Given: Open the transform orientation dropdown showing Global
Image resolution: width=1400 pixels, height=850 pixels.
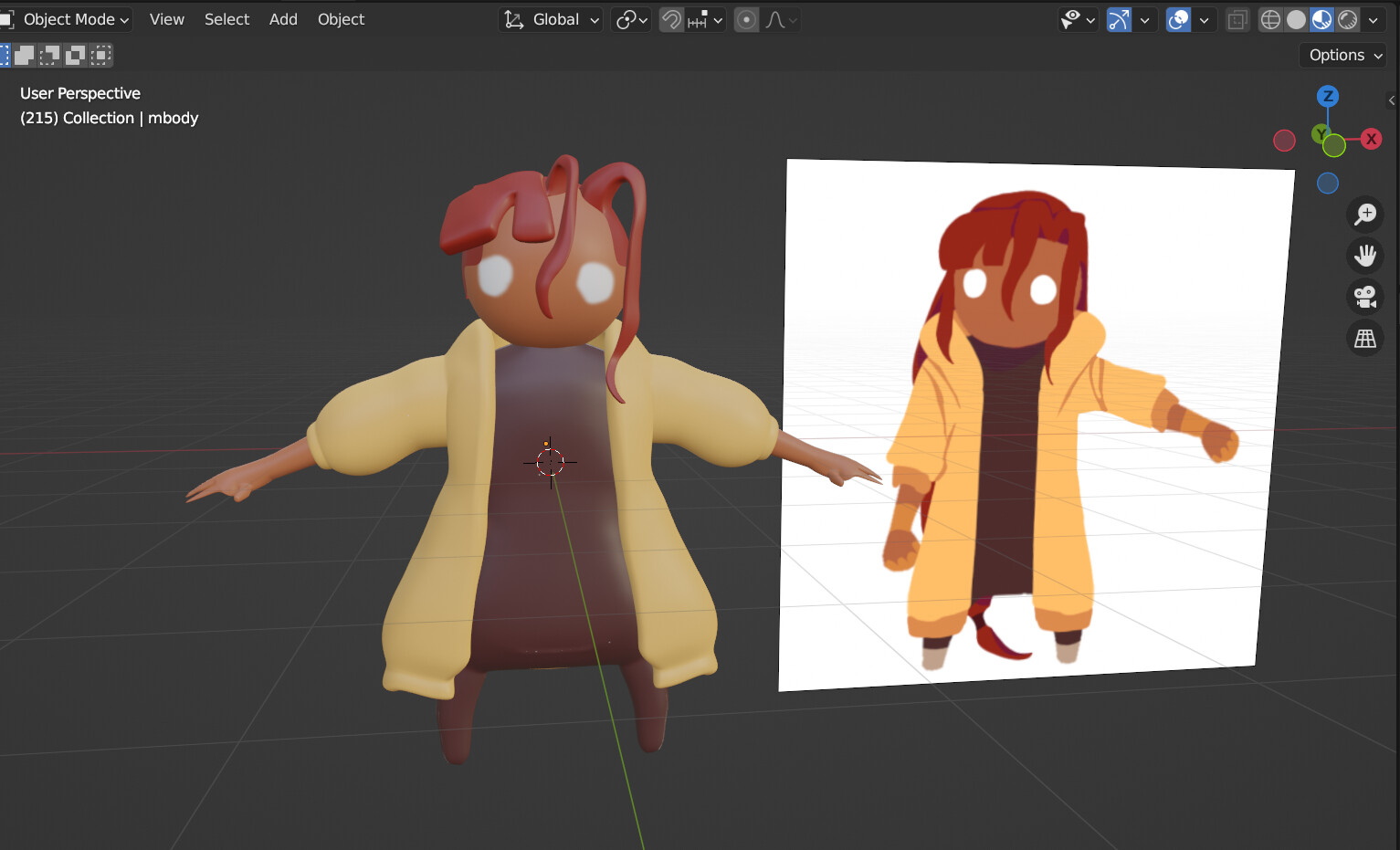Looking at the screenshot, I should [551, 19].
